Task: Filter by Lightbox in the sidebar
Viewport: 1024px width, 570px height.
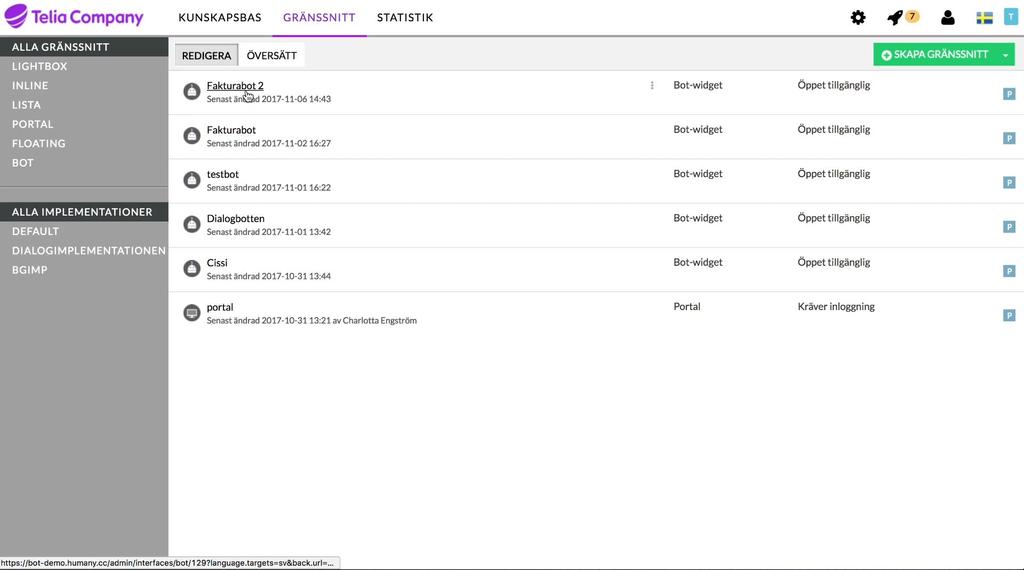Action: [x=39, y=66]
